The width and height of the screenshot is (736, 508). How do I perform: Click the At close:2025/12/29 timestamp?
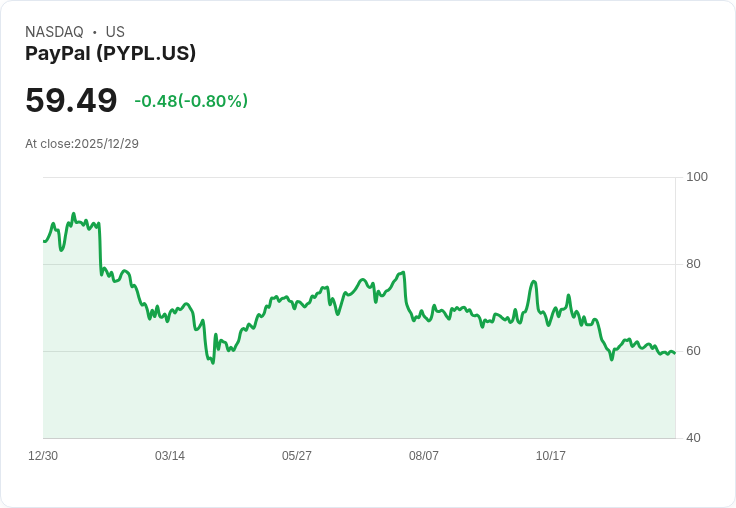point(82,144)
